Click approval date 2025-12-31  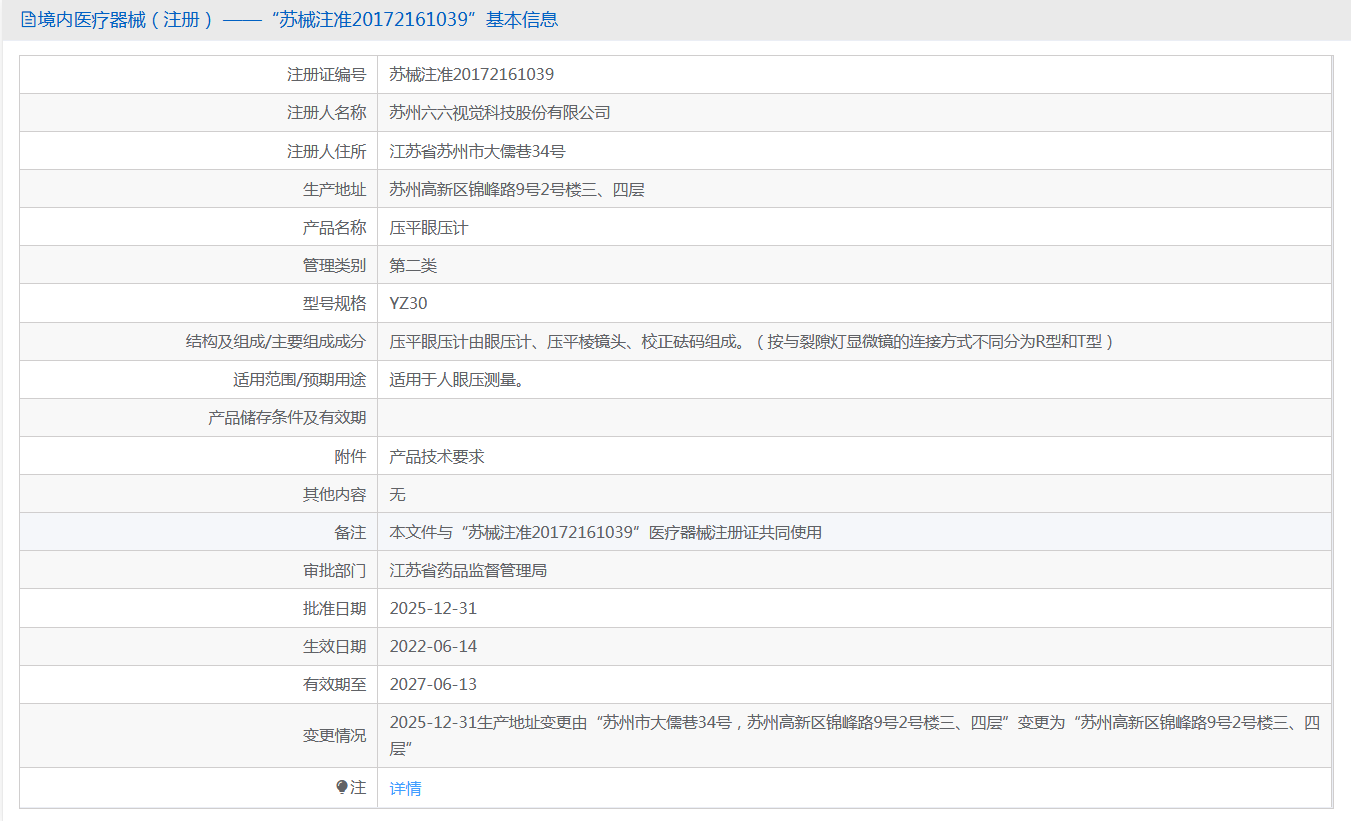click(433, 608)
